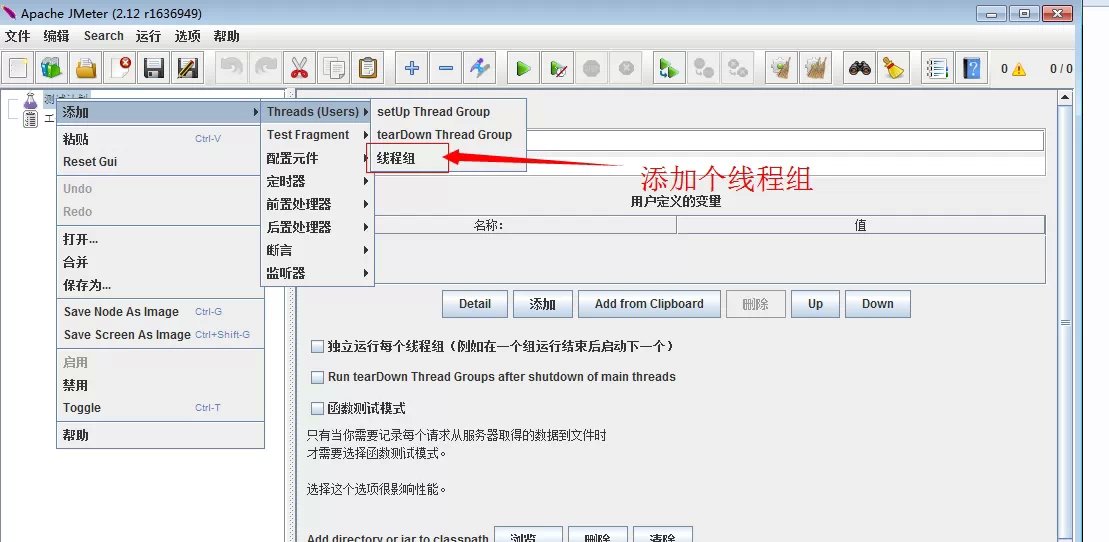The height and width of the screenshot is (542, 1109).
Task: Click the Clear All double-broom icon
Action: point(816,69)
